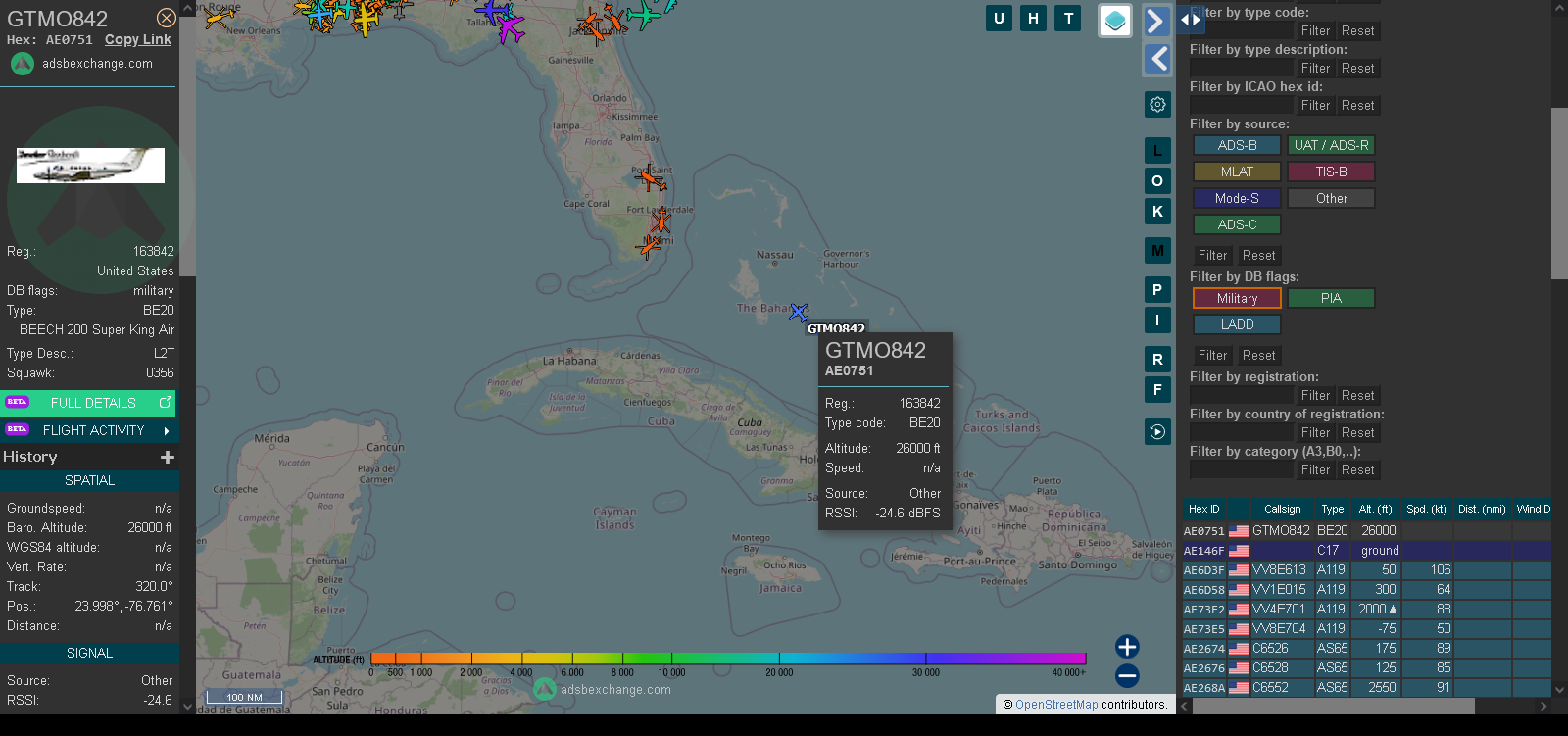Viewport: 1568px width, 736px height.
Task: Open the replay playback button
Action: coord(1157,431)
